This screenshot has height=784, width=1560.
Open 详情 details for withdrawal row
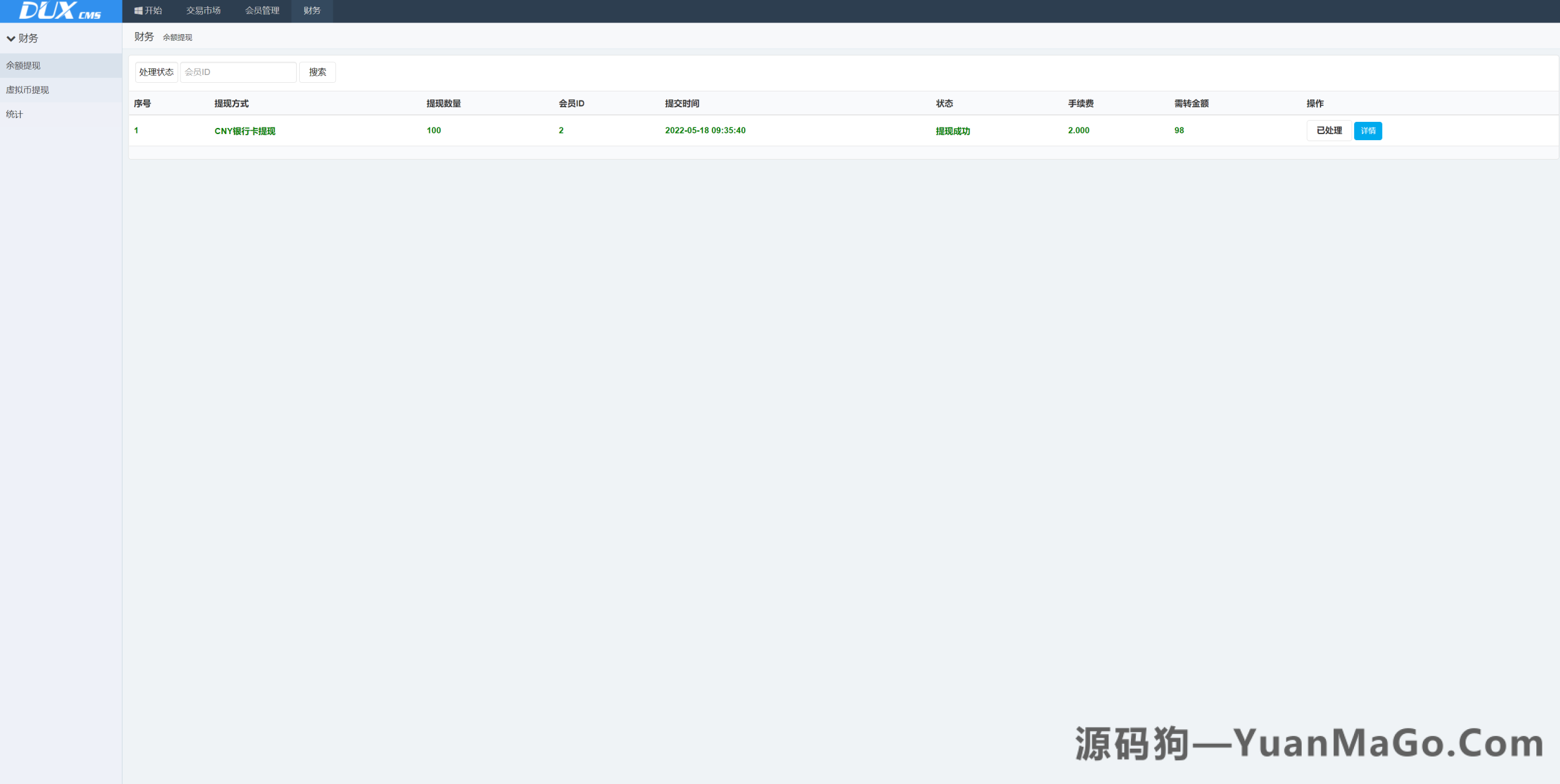[1367, 130]
